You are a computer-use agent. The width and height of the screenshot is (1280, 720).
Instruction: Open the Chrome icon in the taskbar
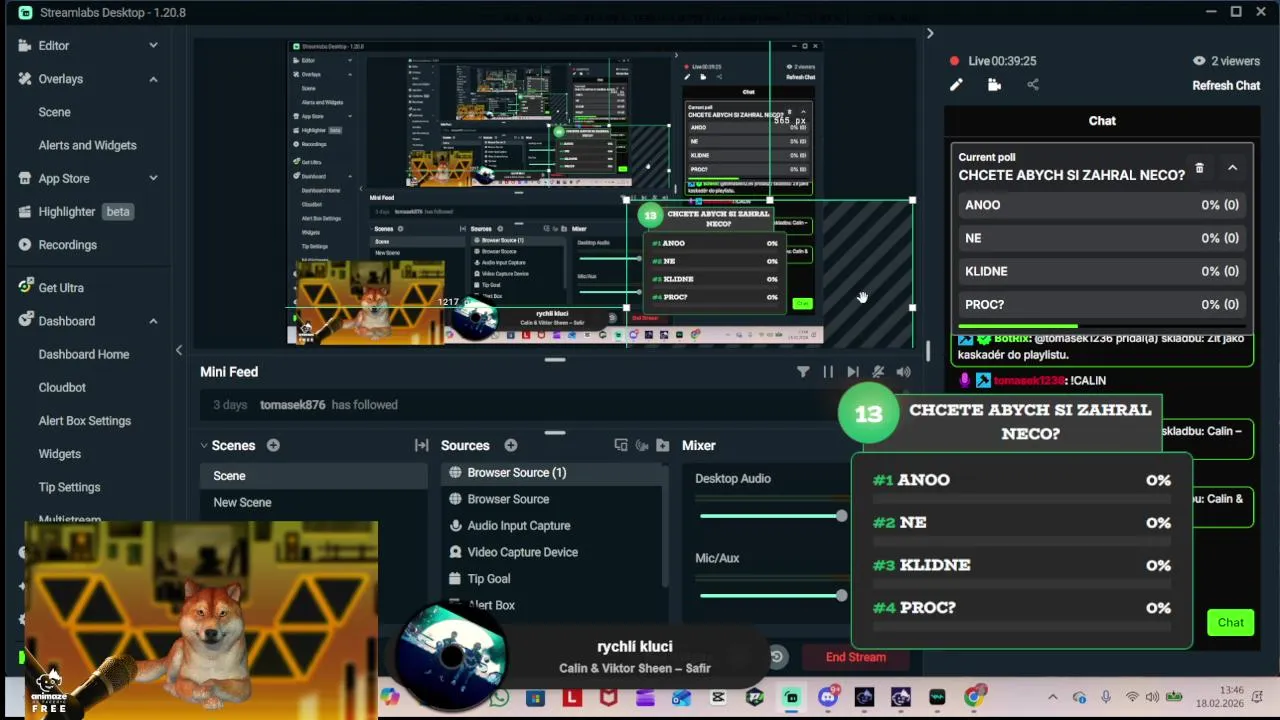point(974,698)
